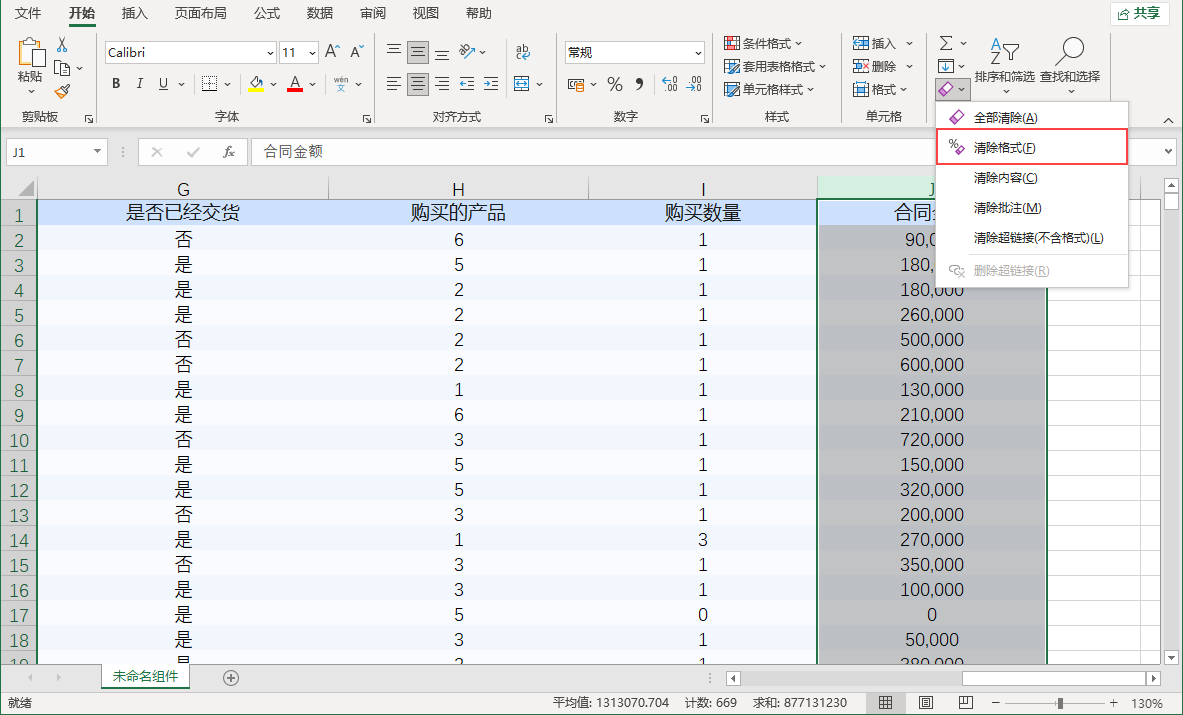Image resolution: width=1183 pixels, height=715 pixels.
Task: Apply comma thousands separator style
Action: (x=640, y=84)
